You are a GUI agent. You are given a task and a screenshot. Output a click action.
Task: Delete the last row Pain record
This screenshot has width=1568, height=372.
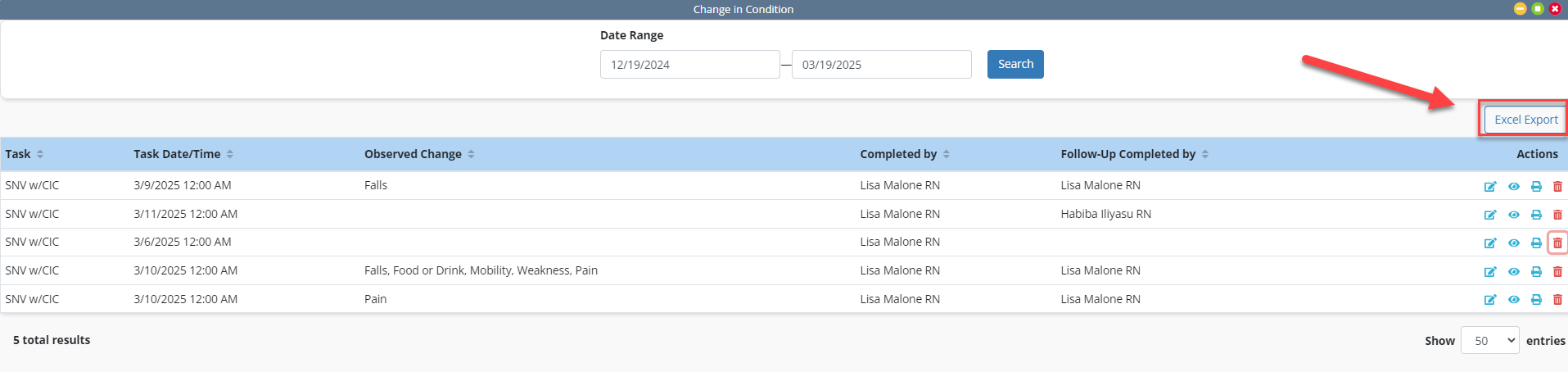tap(1557, 300)
